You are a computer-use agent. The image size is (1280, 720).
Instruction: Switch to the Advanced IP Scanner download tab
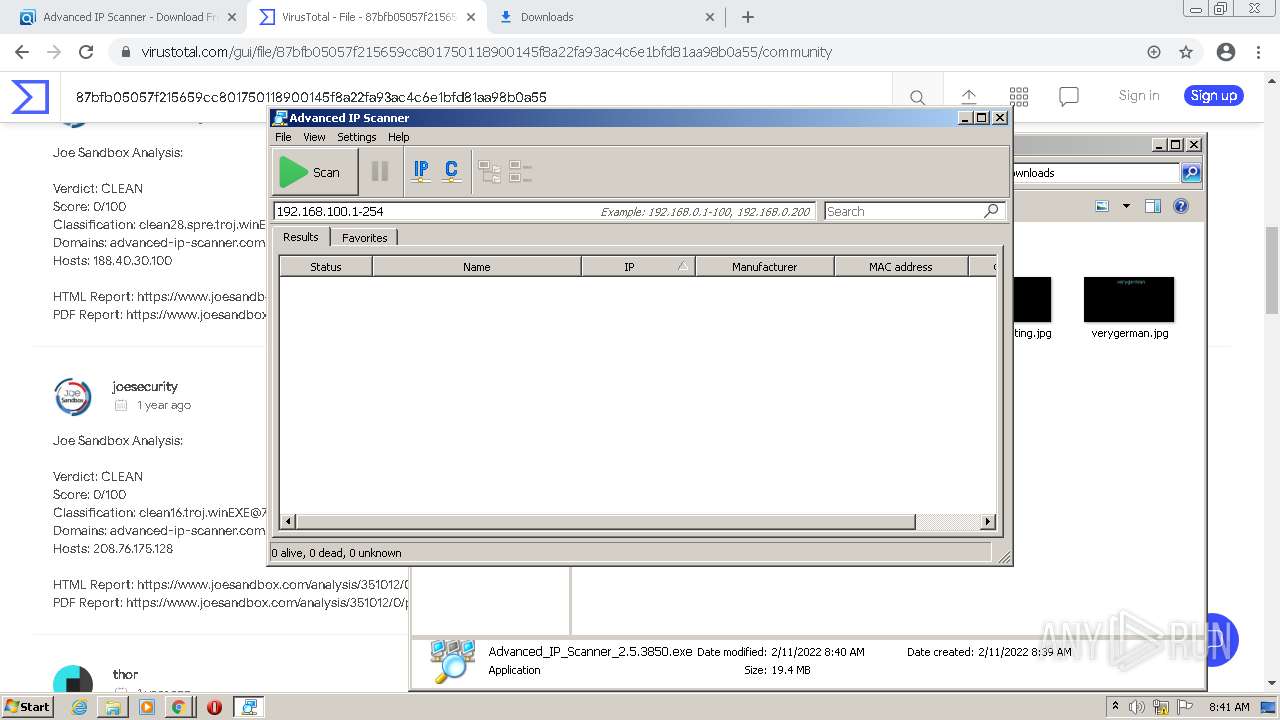point(130,17)
